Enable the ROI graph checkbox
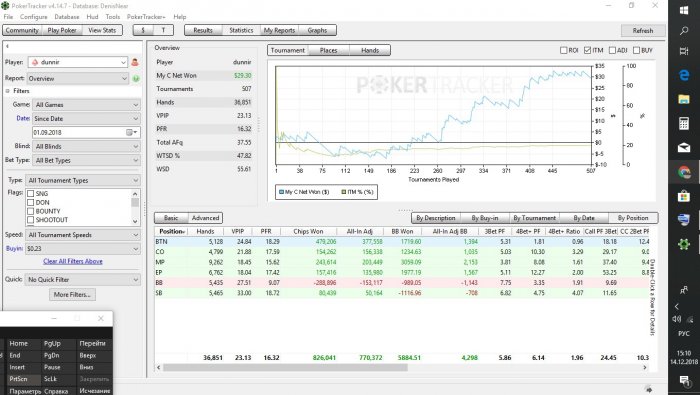The width and height of the screenshot is (700, 395). click(563, 50)
